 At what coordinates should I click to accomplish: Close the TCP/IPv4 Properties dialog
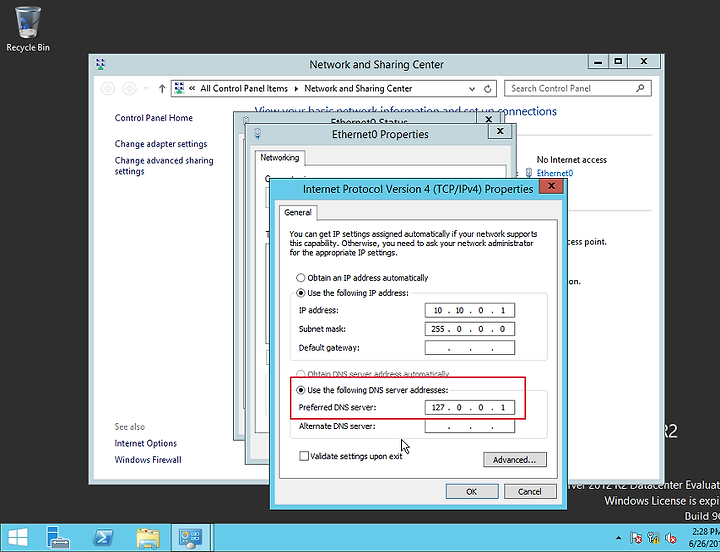[551, 186]
